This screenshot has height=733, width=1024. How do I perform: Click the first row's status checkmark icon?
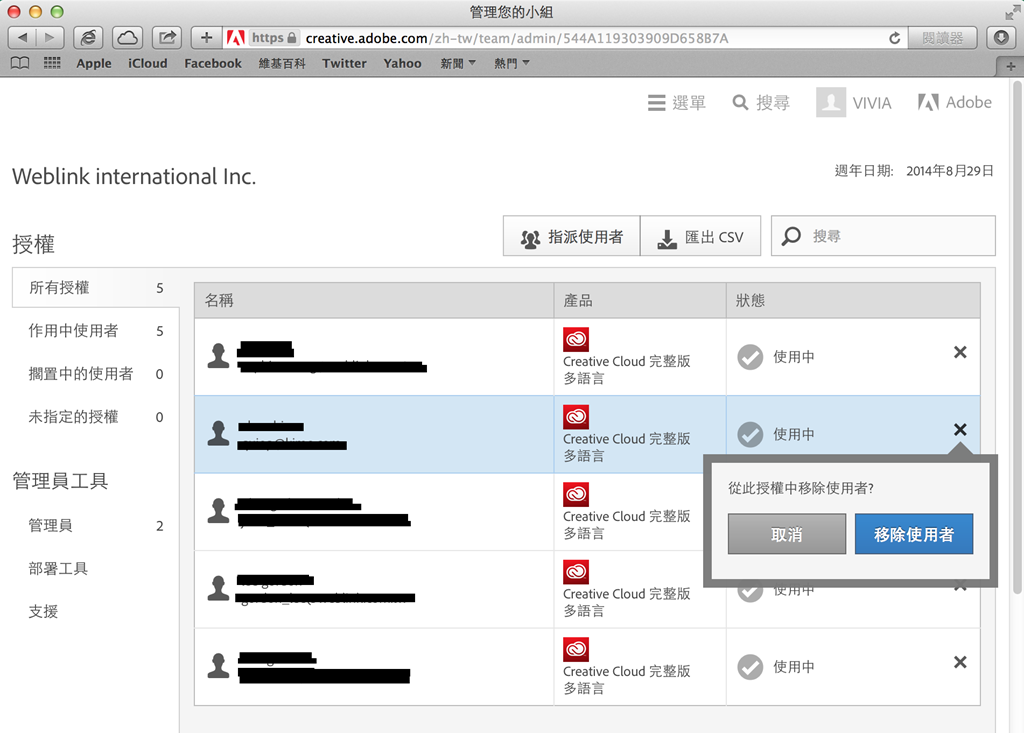[x=750, y=357]
